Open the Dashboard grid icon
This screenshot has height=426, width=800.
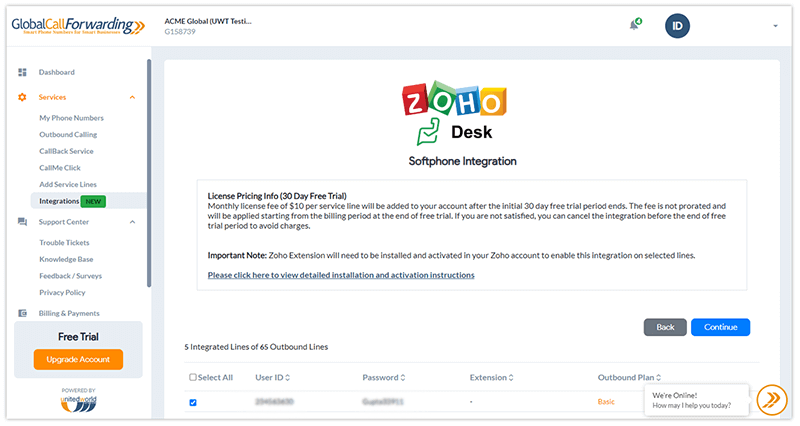click(x=22, y=72)
